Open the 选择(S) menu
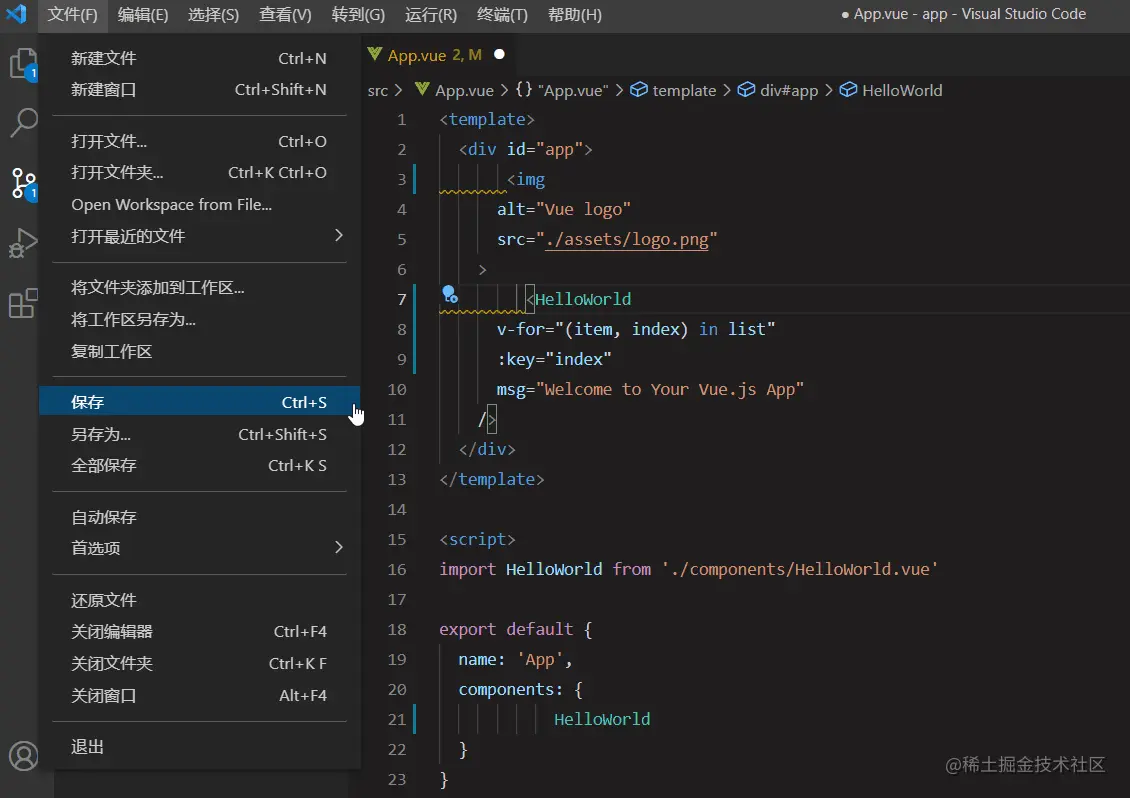 tap(213, 14)
